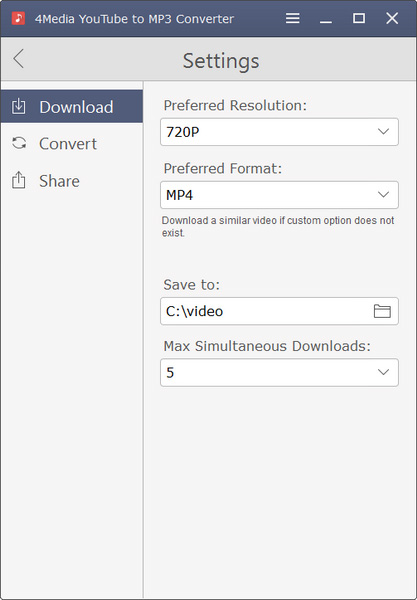Screen dimensions: 417x600
Task: Click the Settings page heading
Action: 221,60
